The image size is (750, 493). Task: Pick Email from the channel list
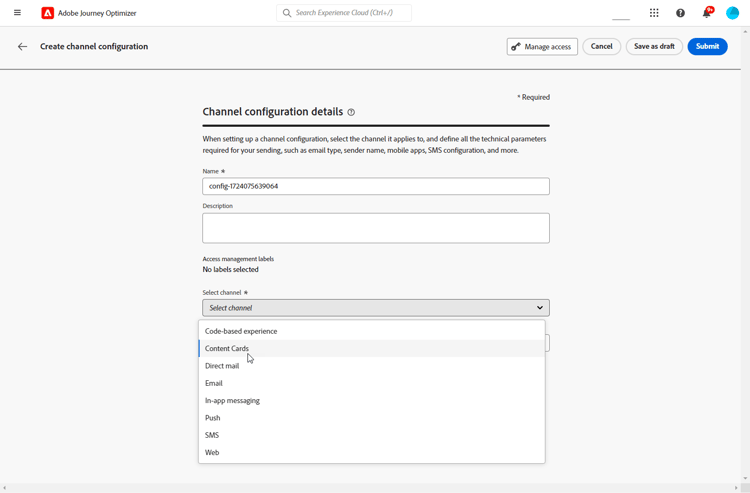pyautogui.click(x=214, y=383)
